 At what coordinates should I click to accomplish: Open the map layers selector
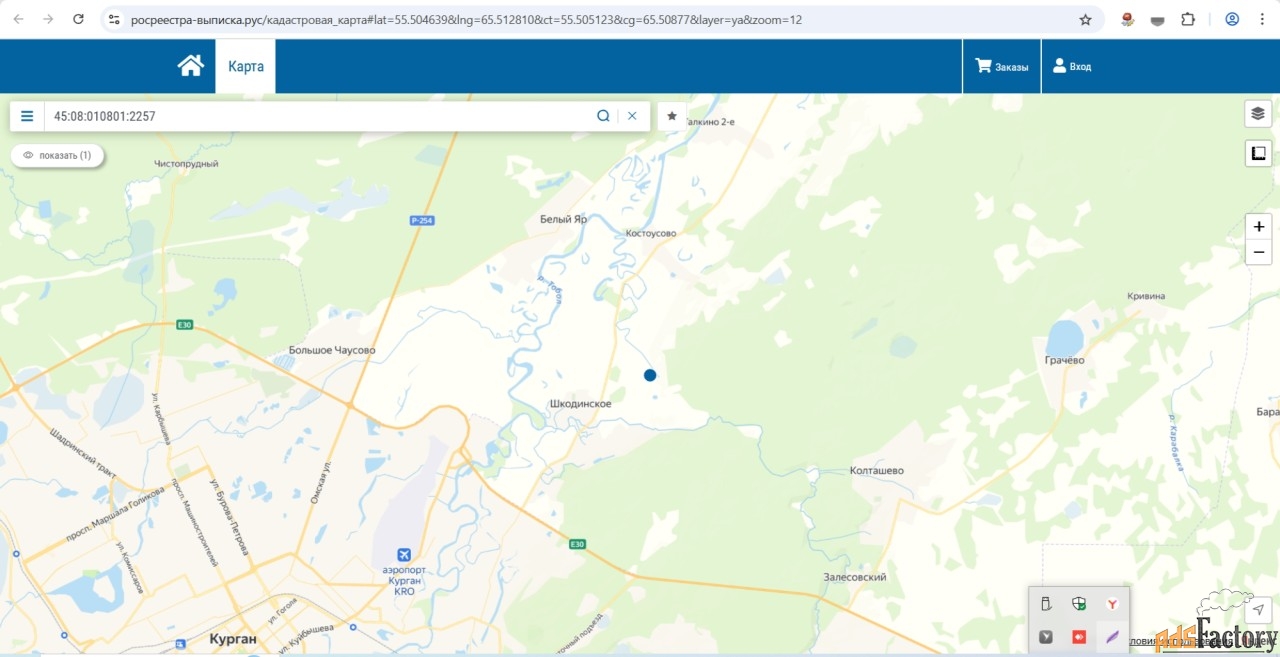click(1258, 114)
